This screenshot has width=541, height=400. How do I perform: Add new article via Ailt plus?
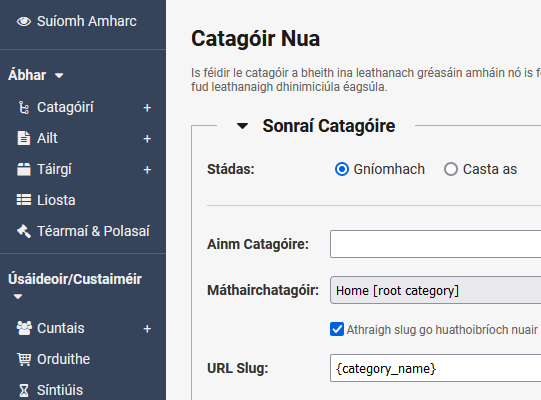(x=147, y=139)
